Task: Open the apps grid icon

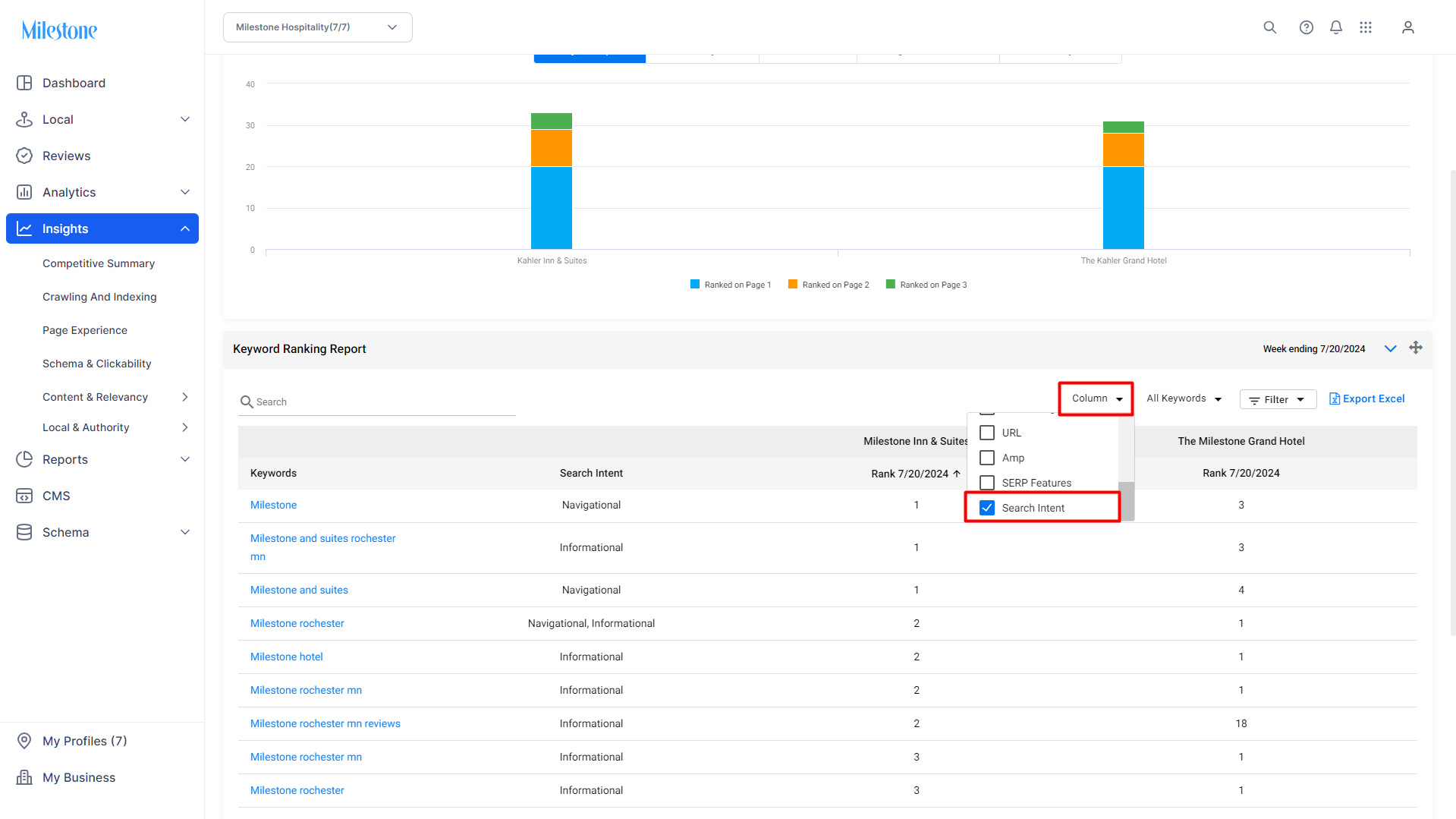Action: point(1366,27)
